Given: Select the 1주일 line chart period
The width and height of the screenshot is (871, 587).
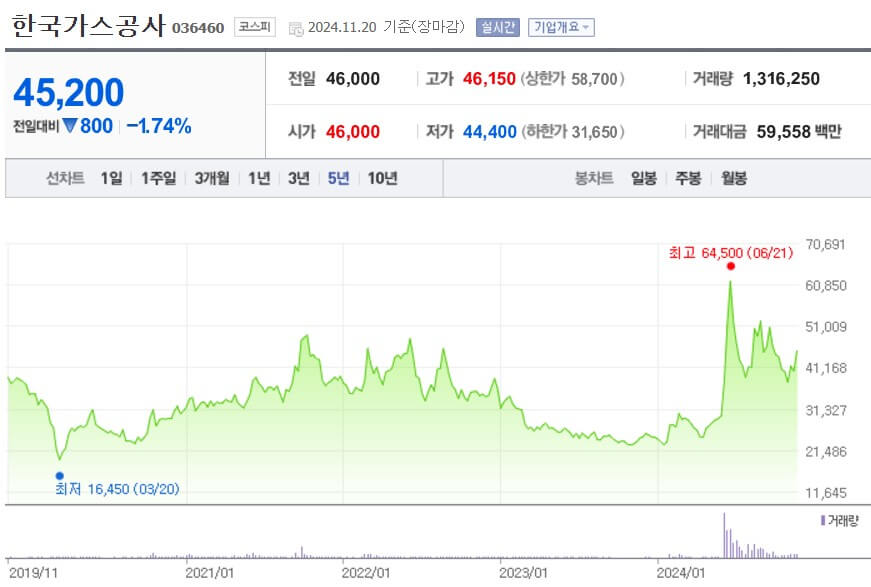Looking at the screenshot, I should pos(158,178).
